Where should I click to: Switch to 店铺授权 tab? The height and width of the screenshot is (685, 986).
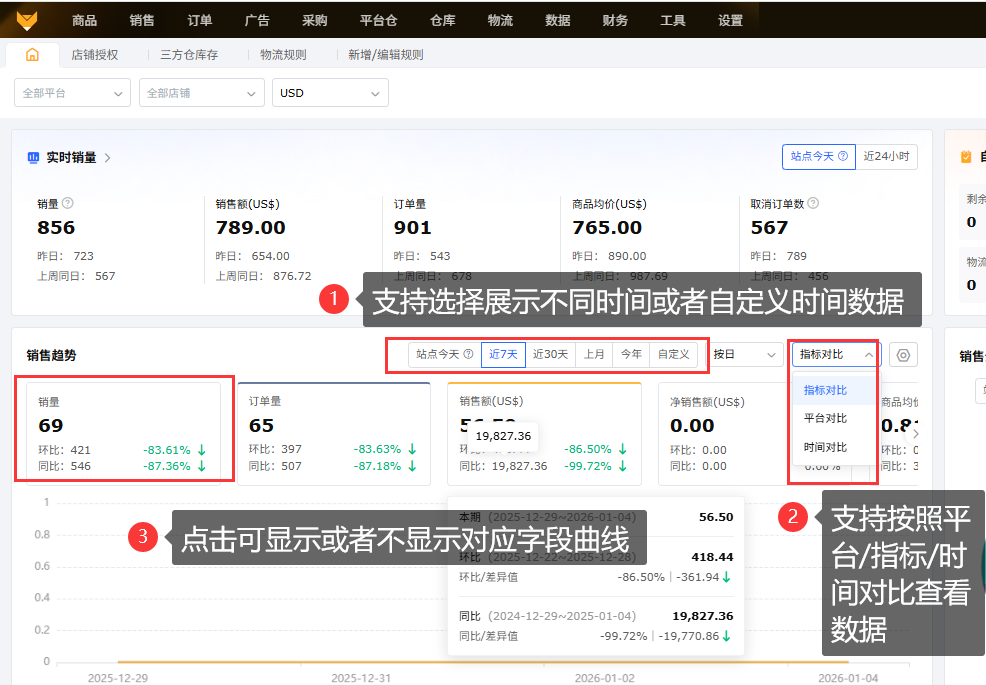click(x=94, y=55)
